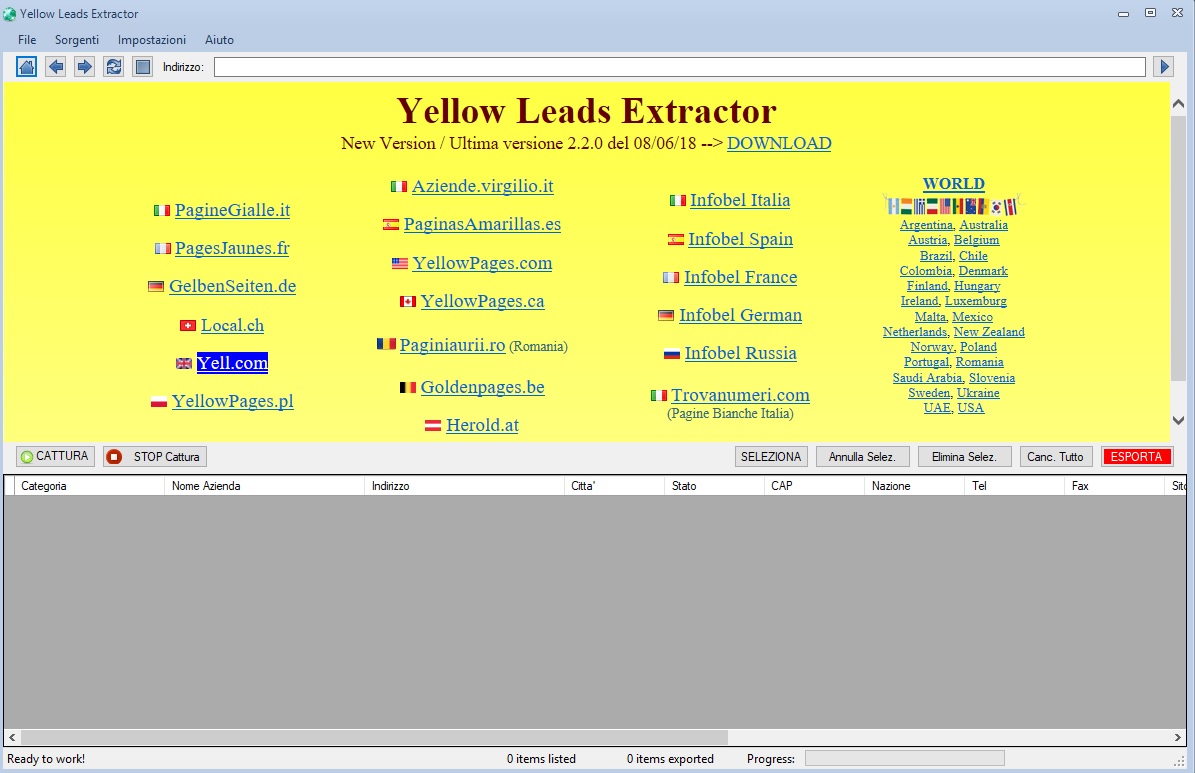The height and width of the screenshot is (773, 1195).
Task: Click the Italian flag beside PagineGialle.it
Action: point(162,210)
